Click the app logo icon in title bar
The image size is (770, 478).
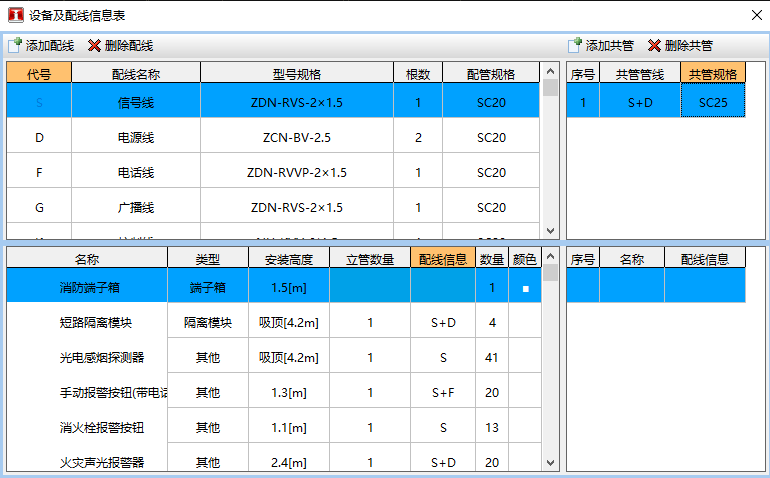click(15, 15)
